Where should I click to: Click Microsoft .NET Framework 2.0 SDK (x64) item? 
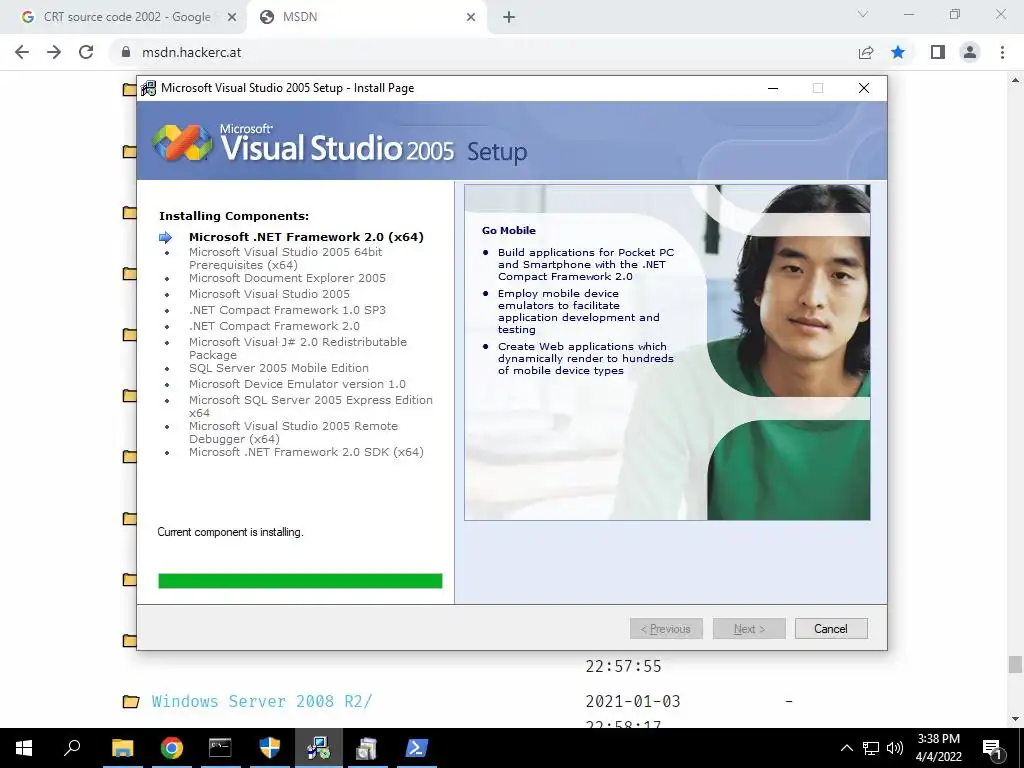point(306,452)
